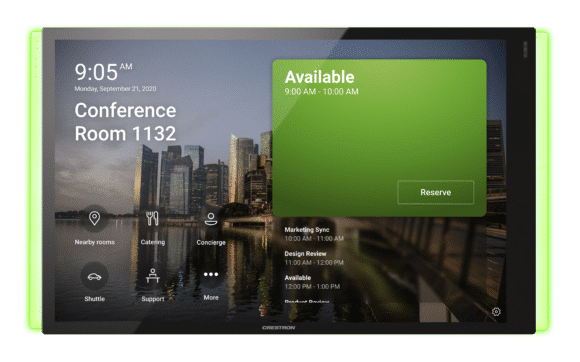Click the Reserve button

coord(435,192)
